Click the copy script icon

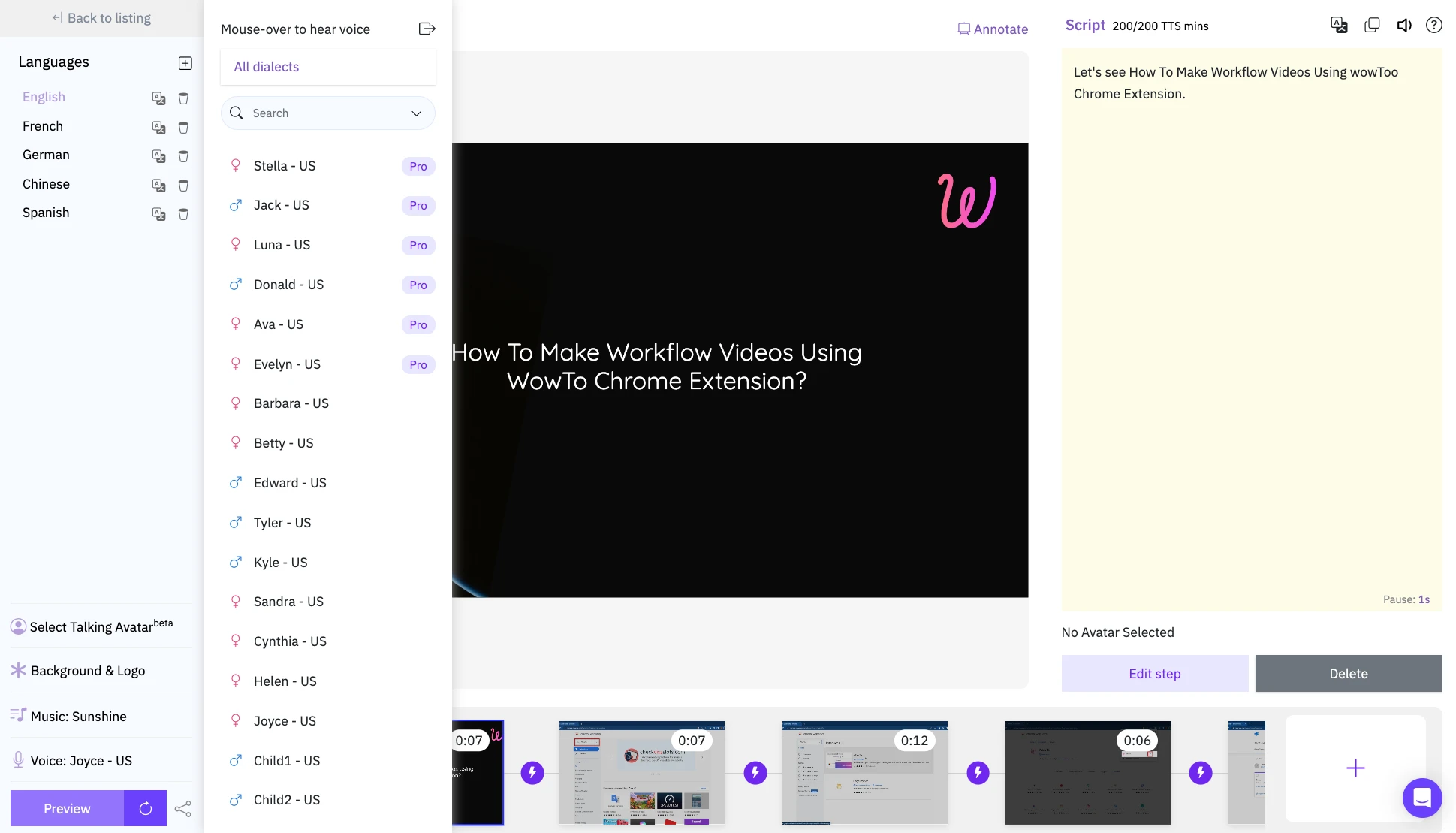click(x=1372, y=25)
